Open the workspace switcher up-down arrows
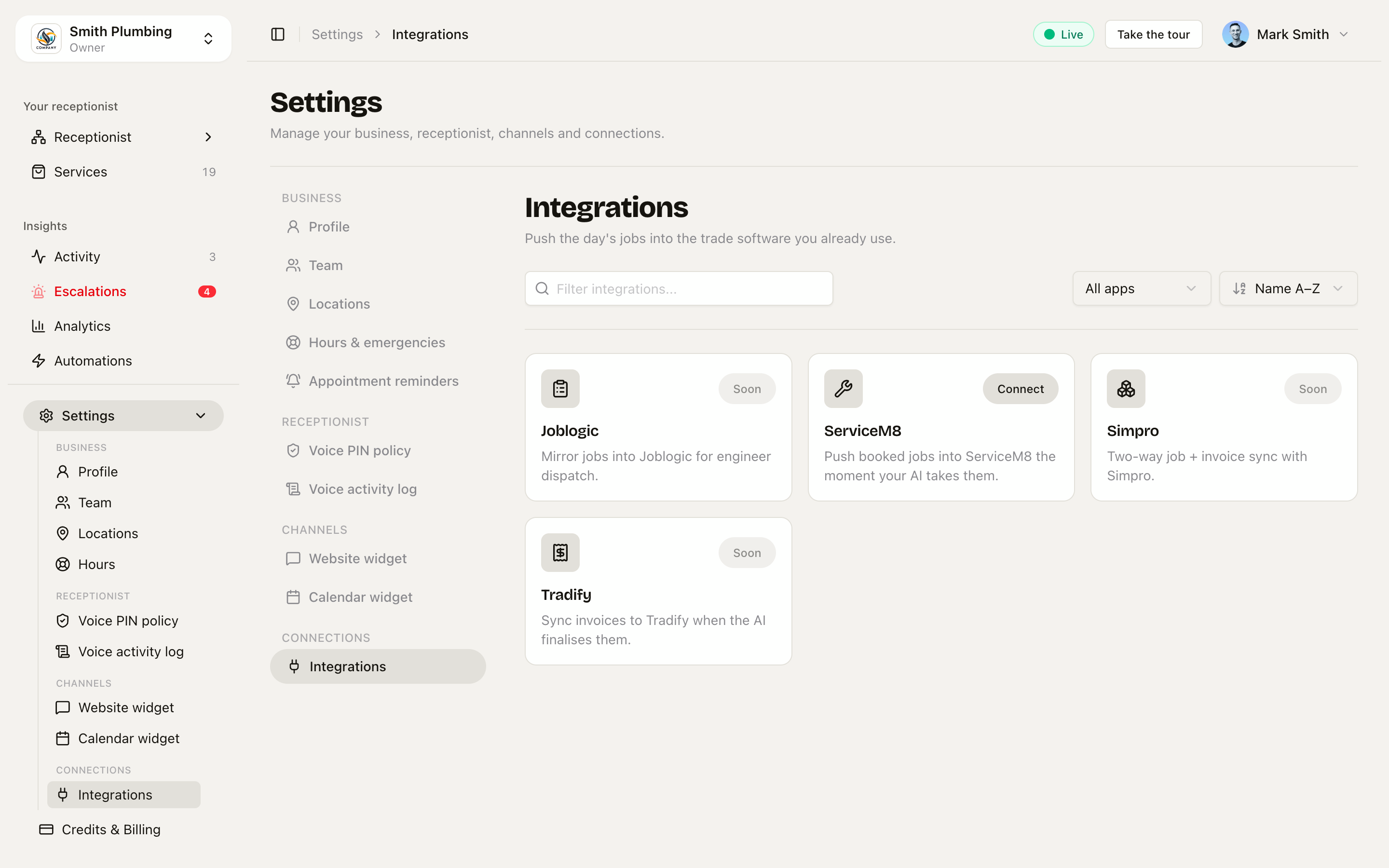Image resolution: width=1389 pixels, height=868 pixels. (x=208, y=39)
